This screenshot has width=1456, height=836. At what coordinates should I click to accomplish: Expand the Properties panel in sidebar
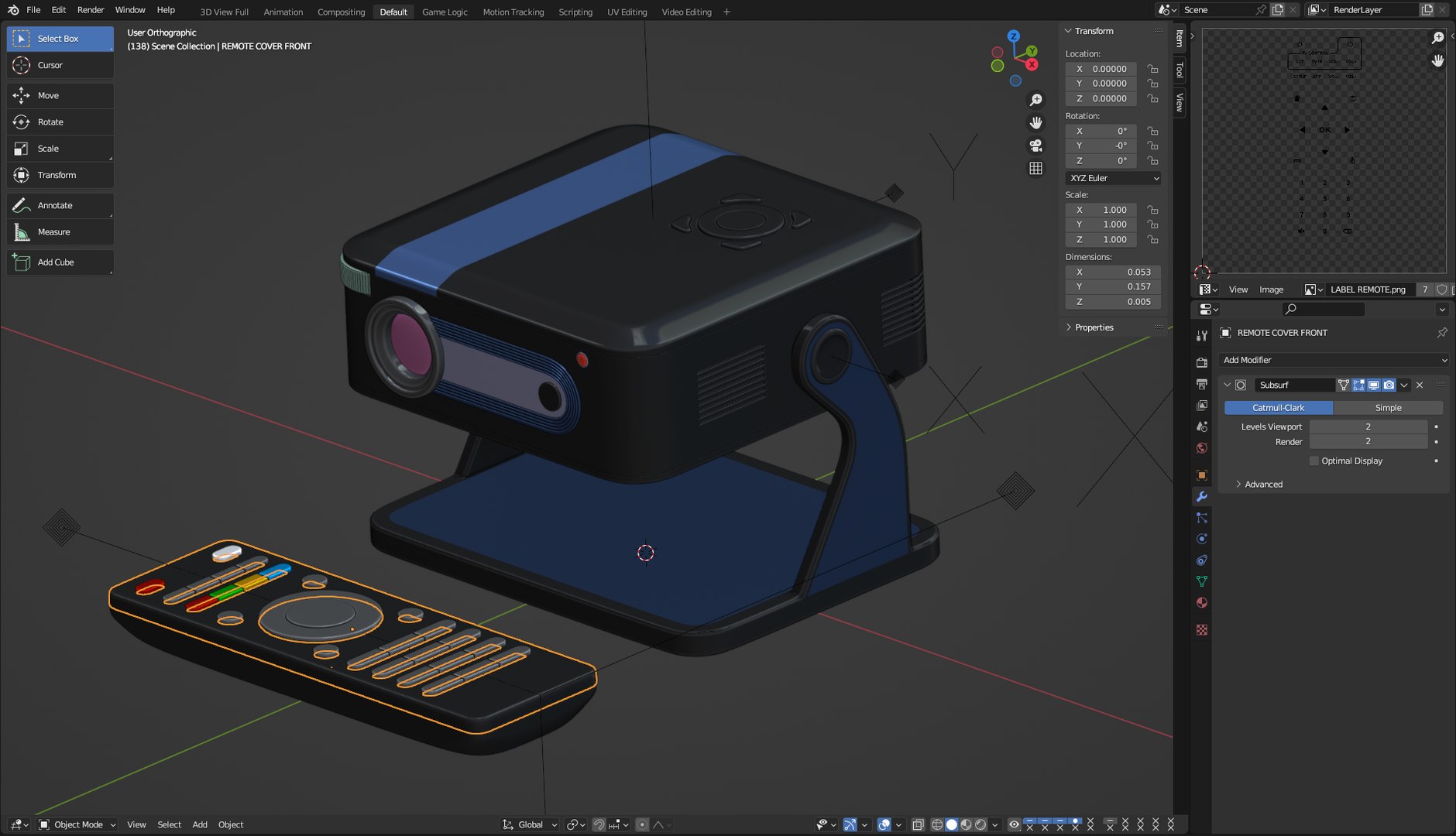pos(1094,327)
